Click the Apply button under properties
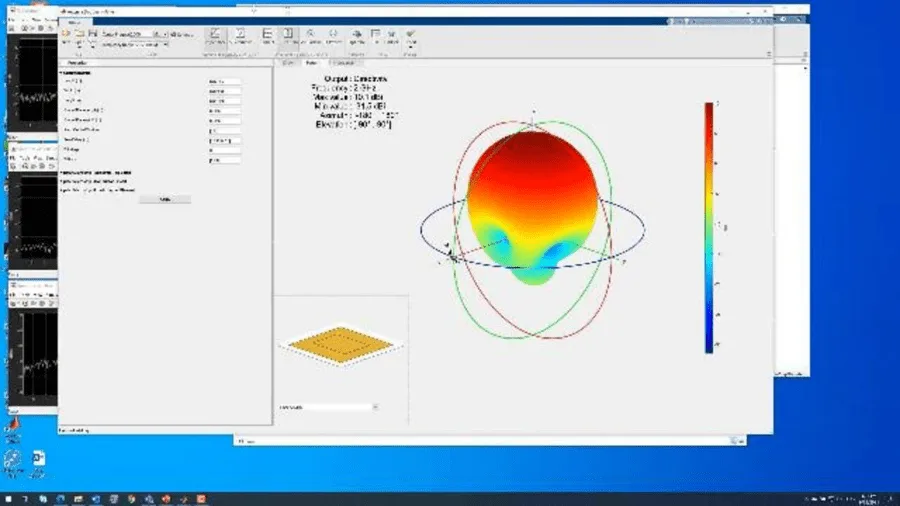 (x=165, y=199)
